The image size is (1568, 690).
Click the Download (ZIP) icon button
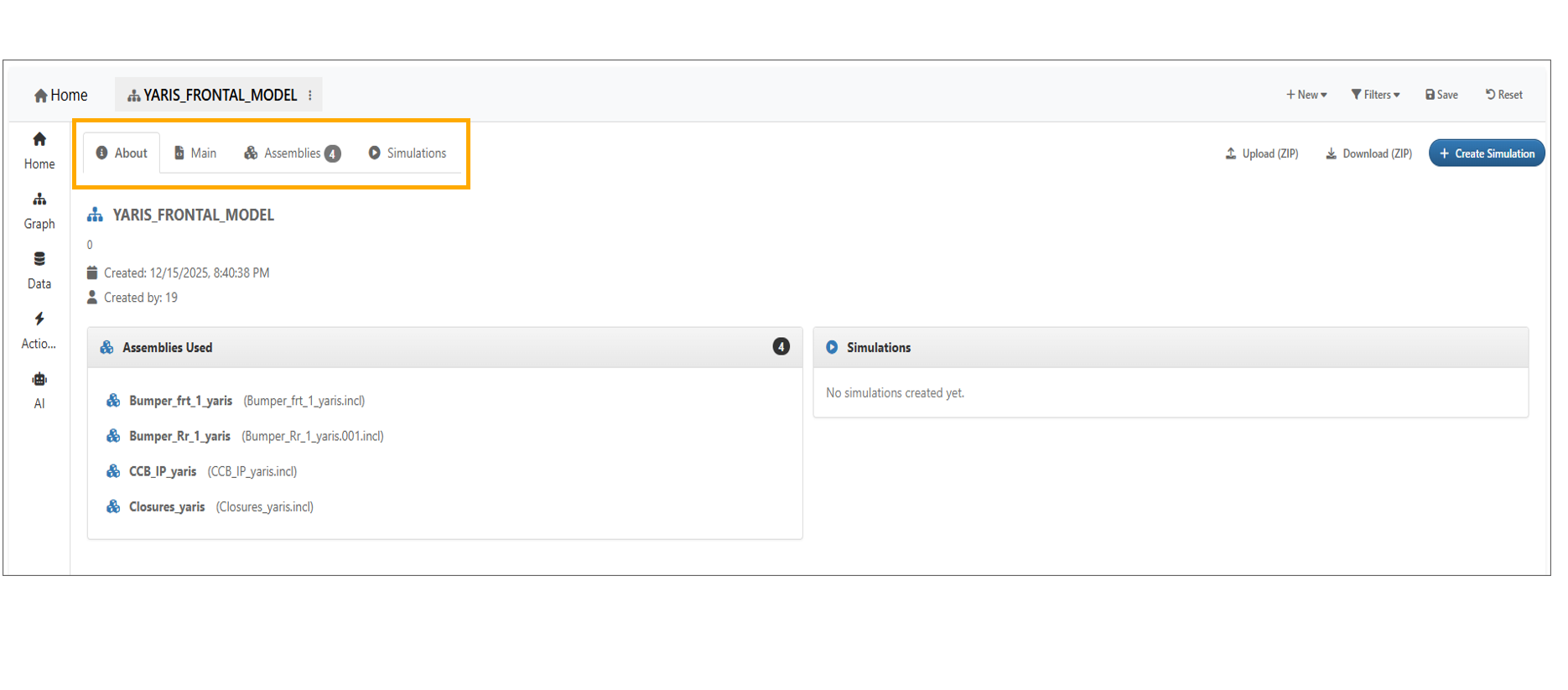1368,153
